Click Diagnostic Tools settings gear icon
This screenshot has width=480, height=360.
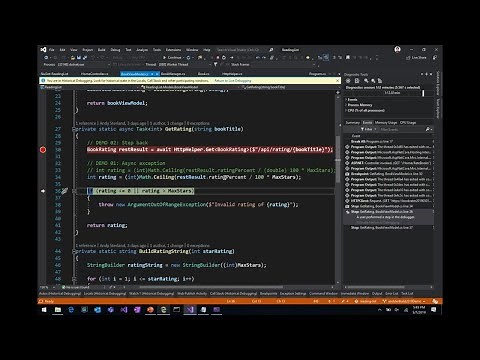tap(348, 81)
